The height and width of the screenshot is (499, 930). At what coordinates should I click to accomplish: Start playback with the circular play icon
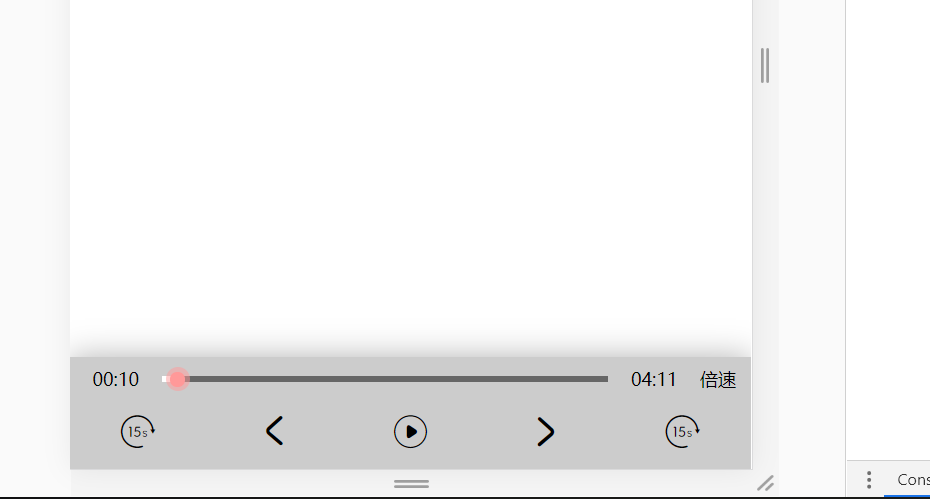410,431
